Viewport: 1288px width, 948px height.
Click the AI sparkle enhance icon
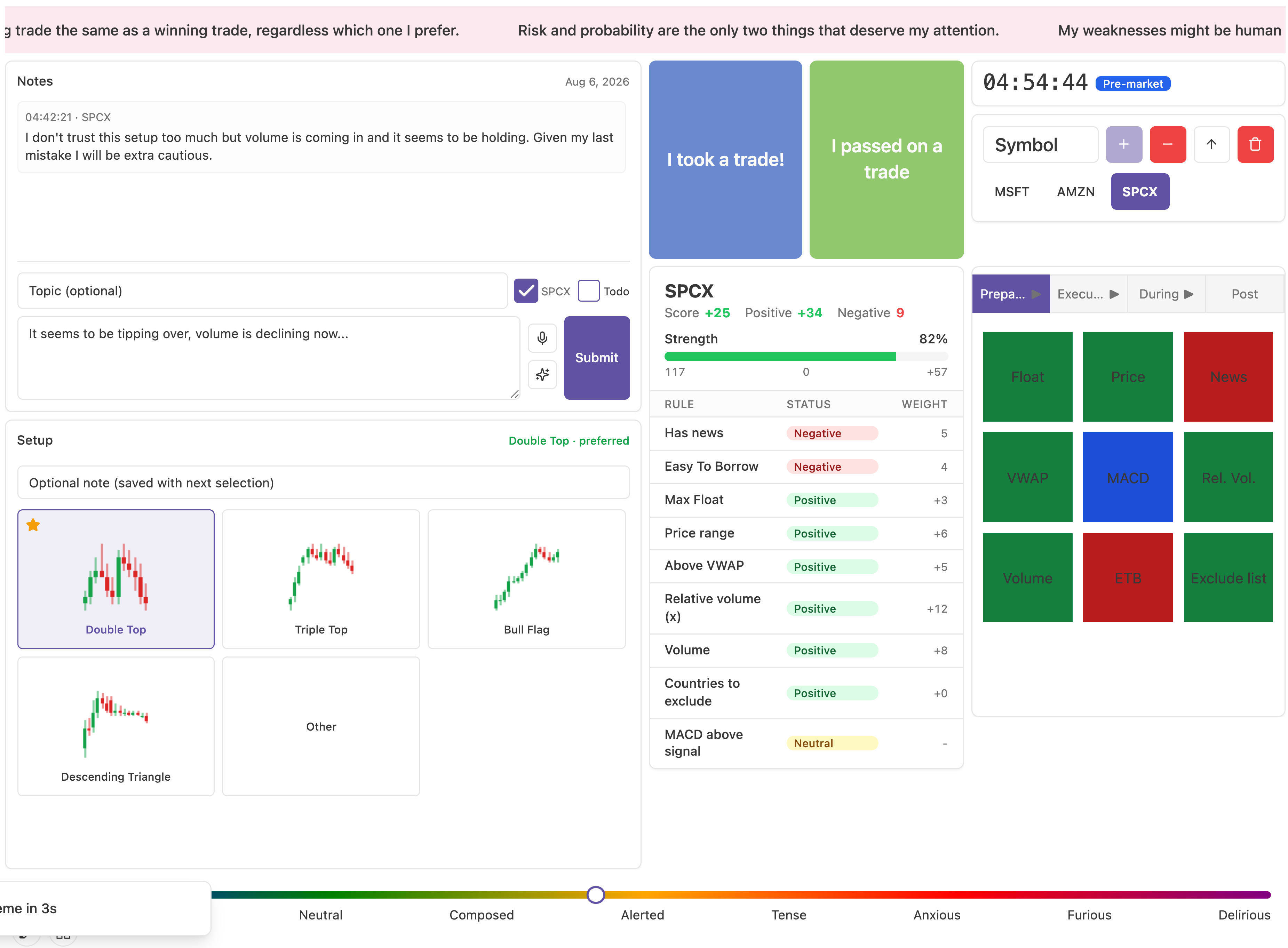542,375
